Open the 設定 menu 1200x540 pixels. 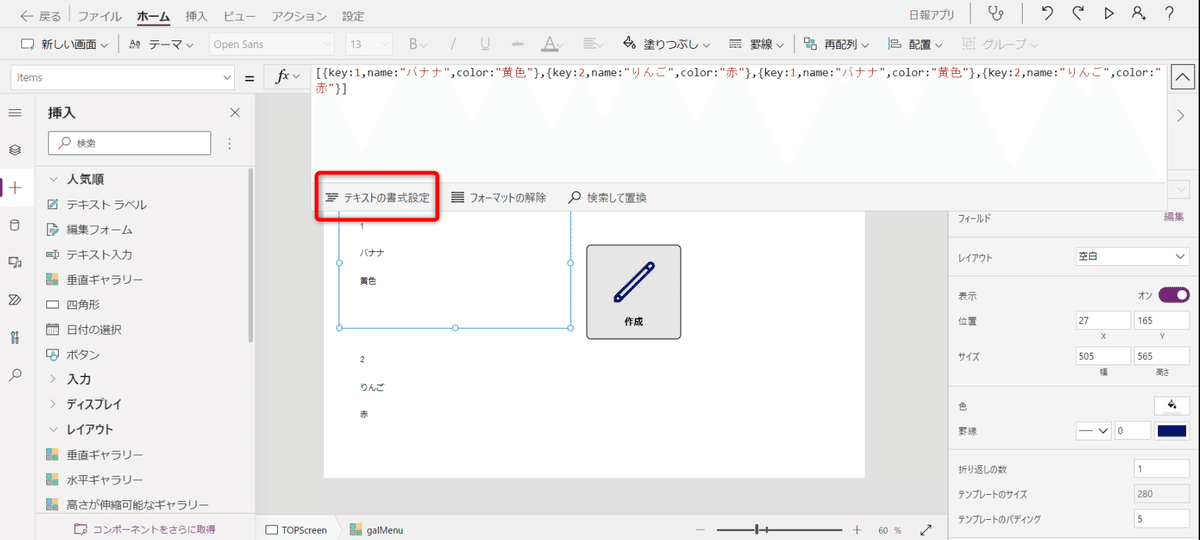pos(353,17)
